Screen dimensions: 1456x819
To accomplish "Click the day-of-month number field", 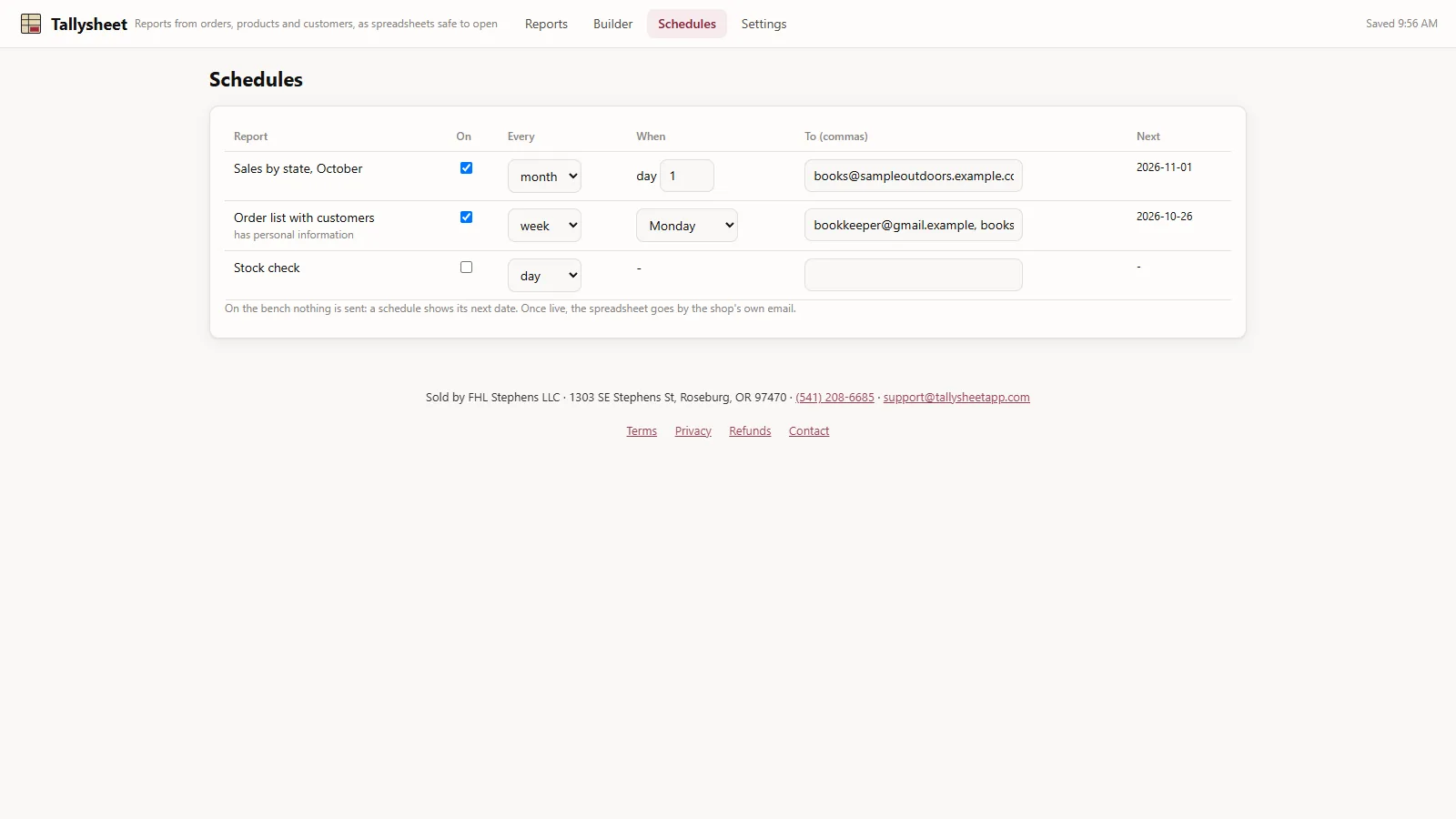I will coord(687,176).
